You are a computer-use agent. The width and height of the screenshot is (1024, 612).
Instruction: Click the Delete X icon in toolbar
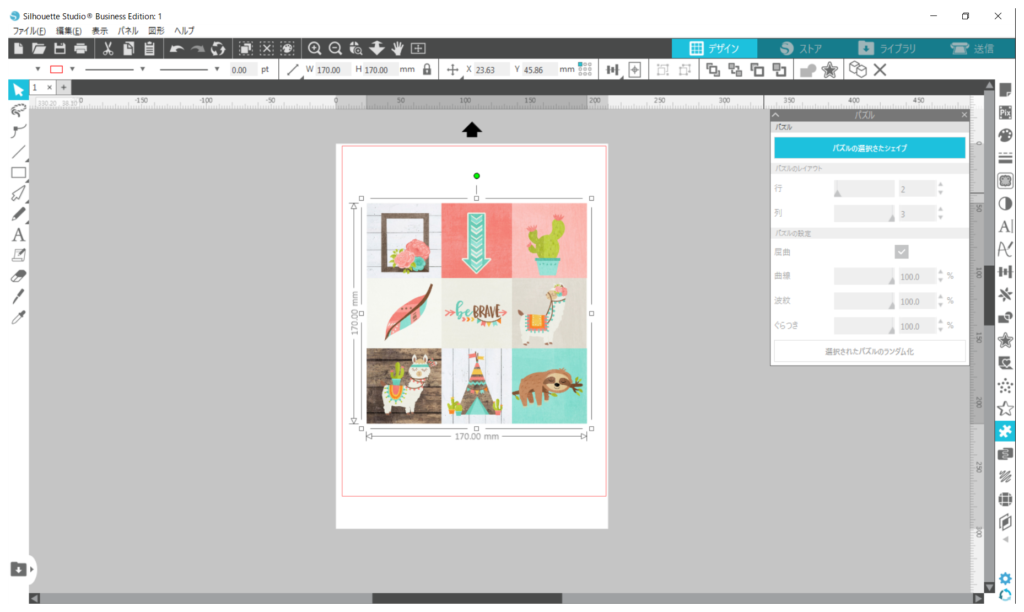(x=880, y=70)
